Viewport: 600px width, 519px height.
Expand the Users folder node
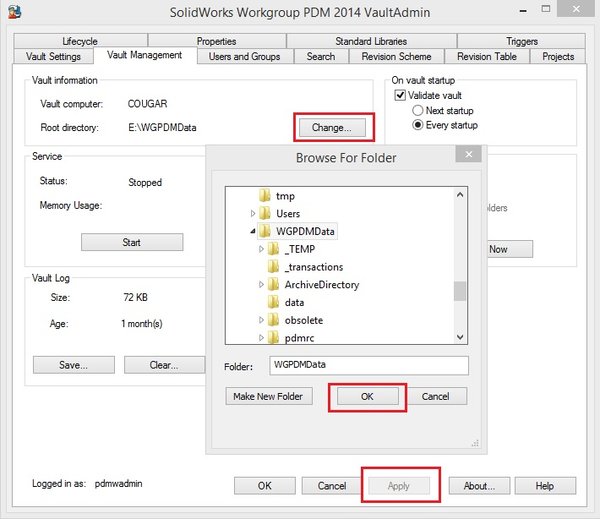(x=253, y=214)
